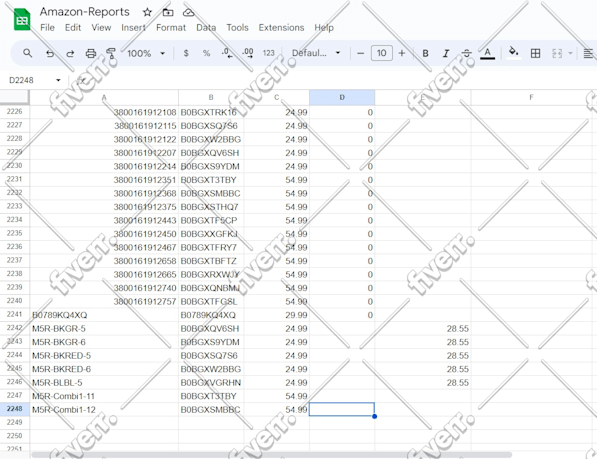Select row 2248 header

coord(14,409)
